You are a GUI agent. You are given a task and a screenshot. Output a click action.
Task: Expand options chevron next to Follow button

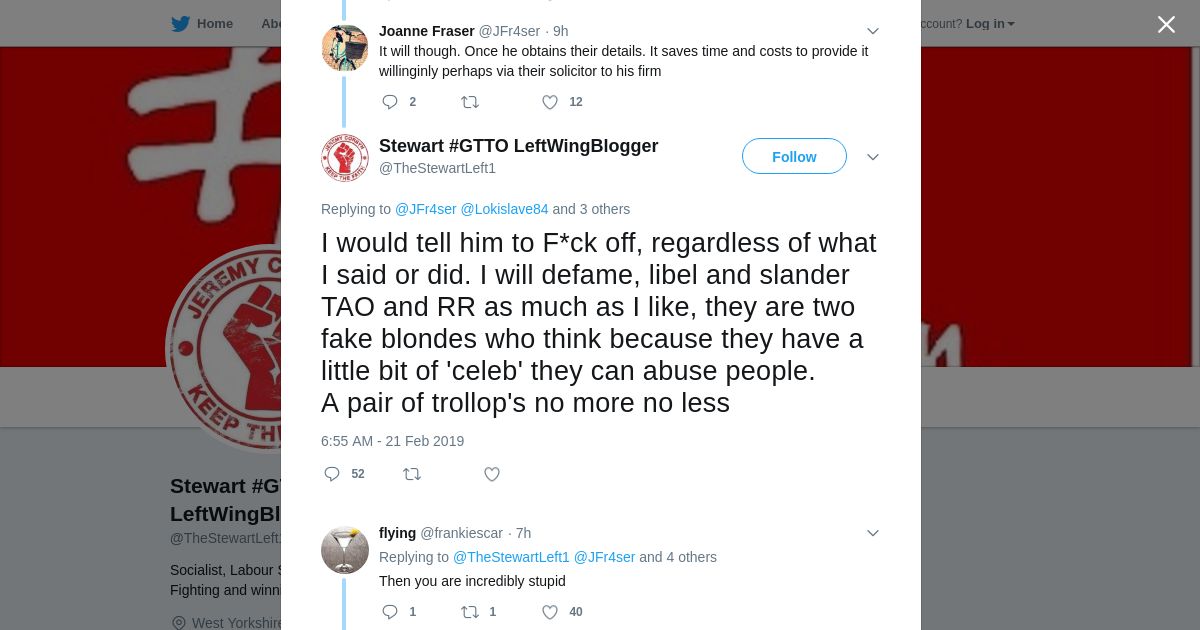pos(872,157)
